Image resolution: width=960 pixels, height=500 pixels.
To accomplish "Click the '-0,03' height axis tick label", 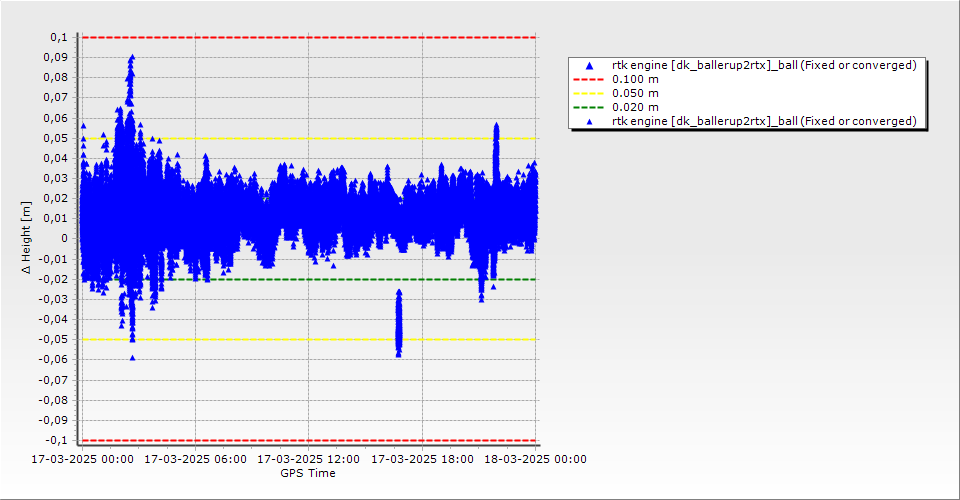I will [54, 299].
